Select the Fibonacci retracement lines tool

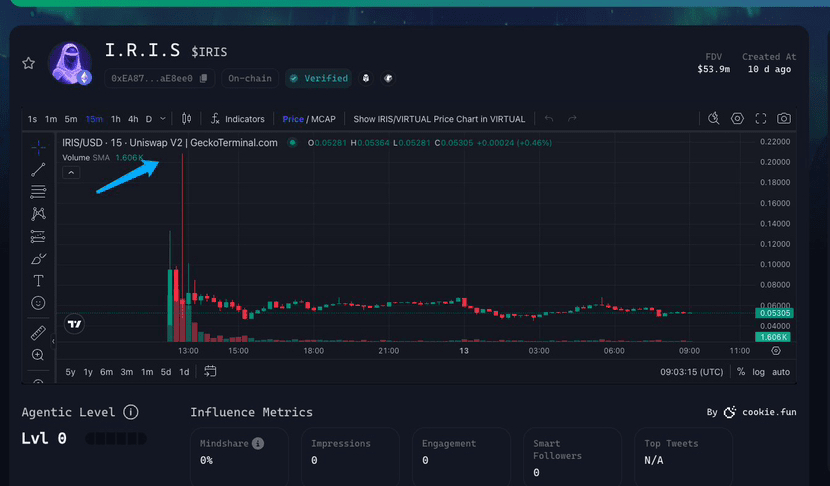coord(38,192)
